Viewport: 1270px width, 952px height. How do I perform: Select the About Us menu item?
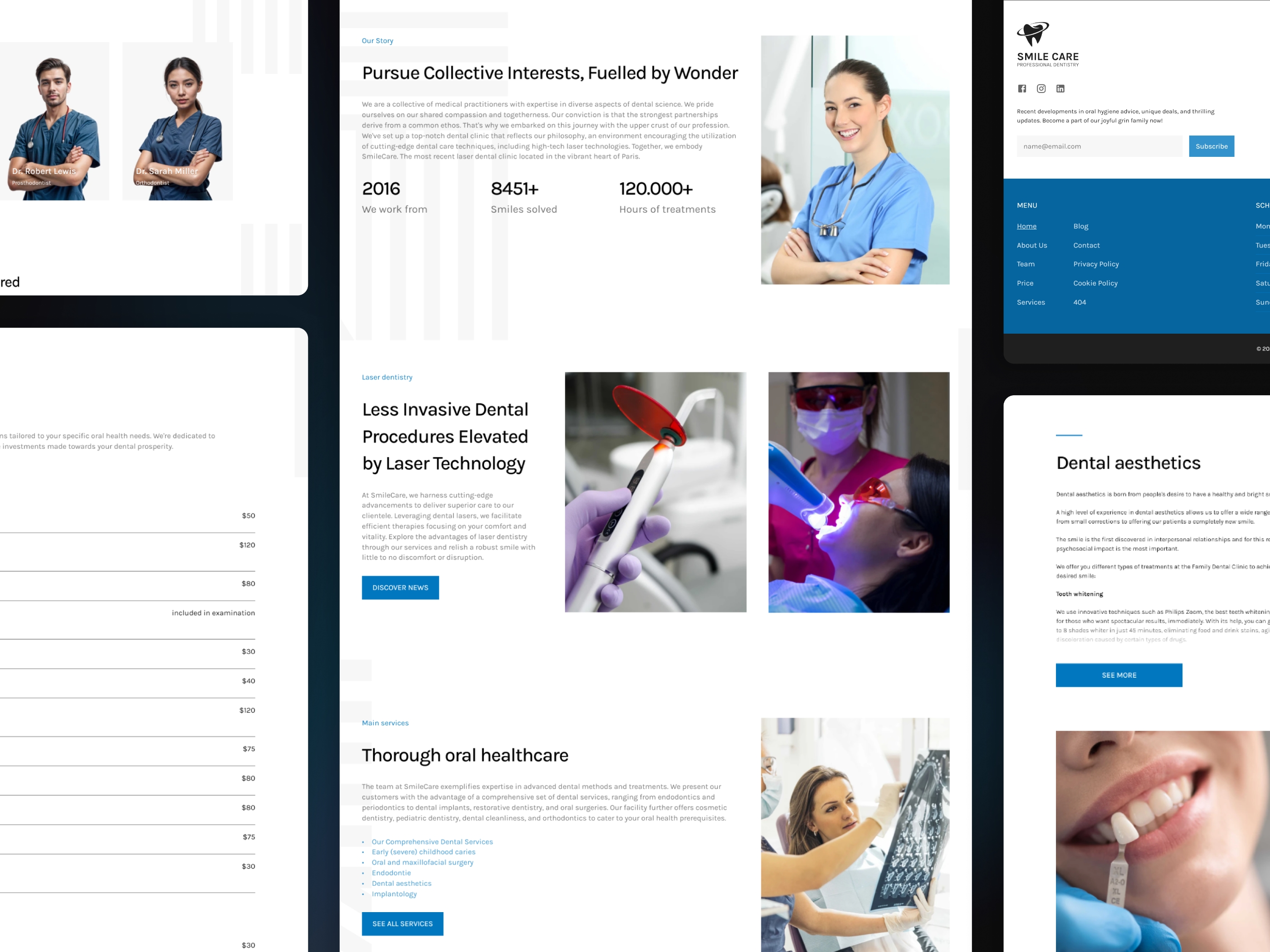click(1031, 245)
